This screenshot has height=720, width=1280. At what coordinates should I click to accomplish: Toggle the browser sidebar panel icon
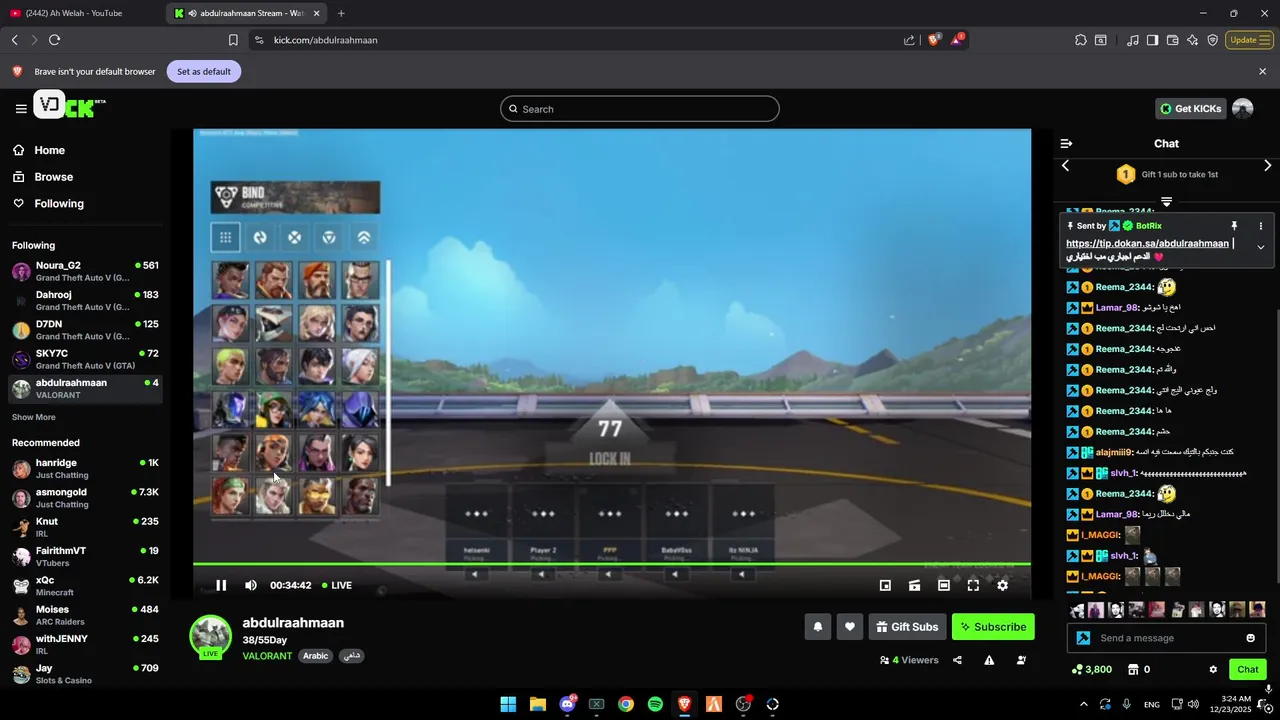1152,40
